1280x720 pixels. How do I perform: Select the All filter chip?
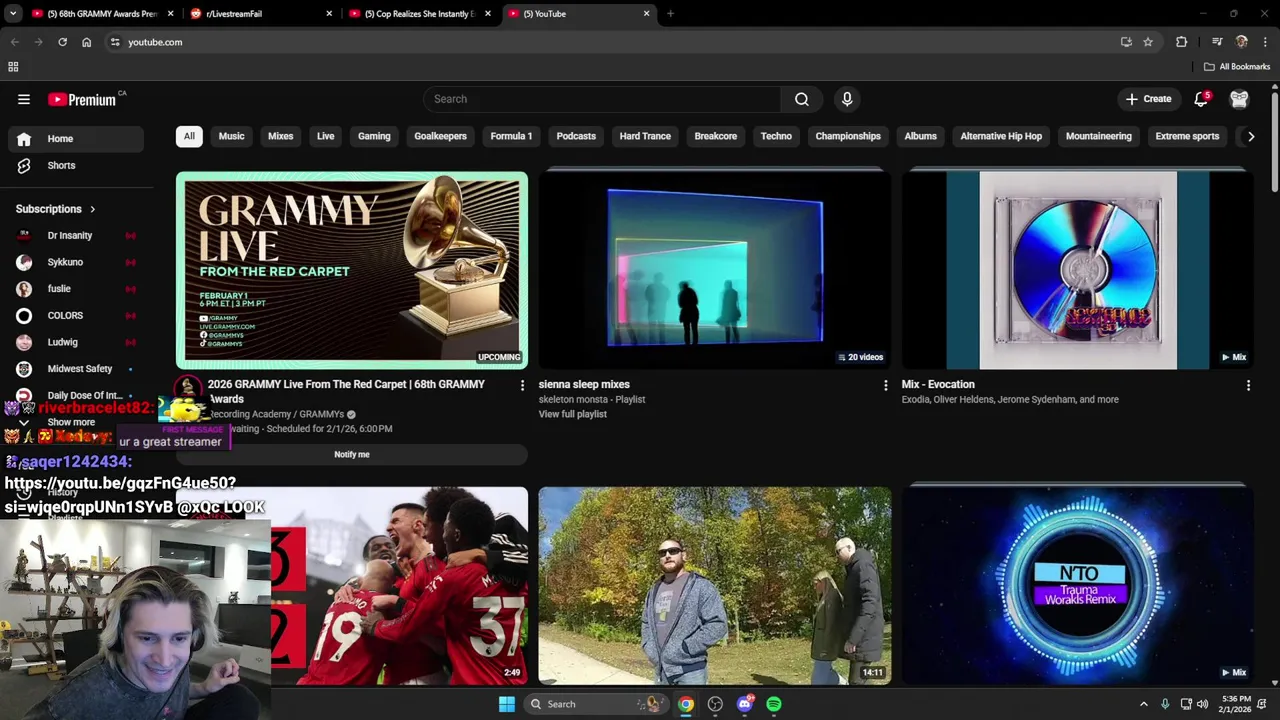[x=189, y=136]
